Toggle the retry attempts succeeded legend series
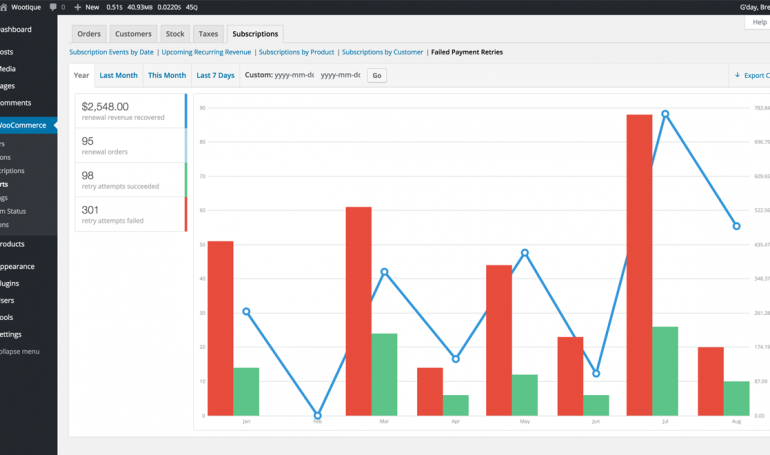 click(x=130, y=179)
